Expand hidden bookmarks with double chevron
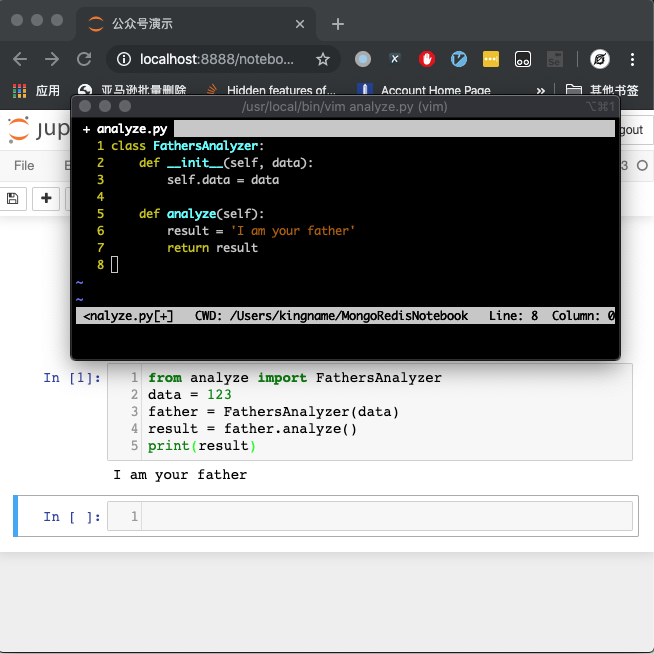 pos(541,90)
